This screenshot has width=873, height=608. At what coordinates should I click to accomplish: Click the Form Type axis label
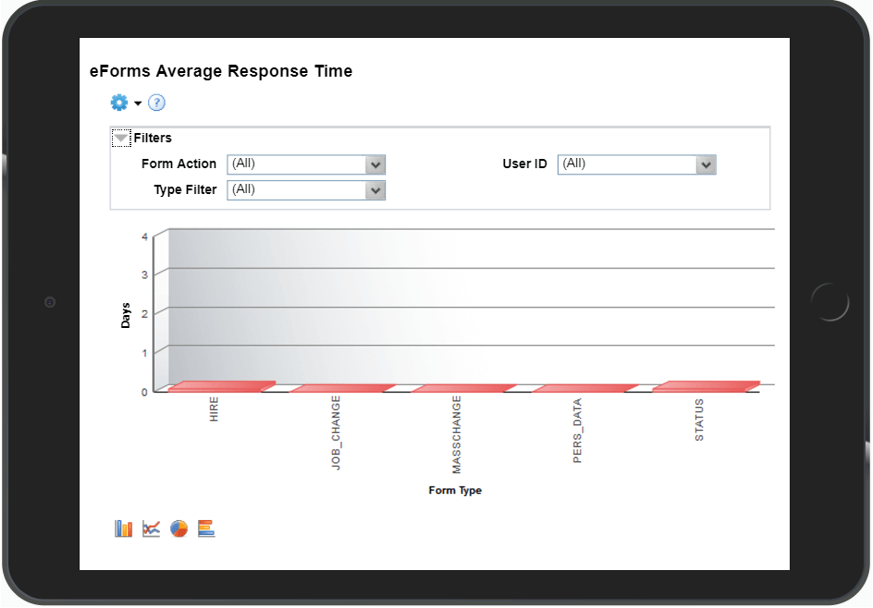pos(455,490)
